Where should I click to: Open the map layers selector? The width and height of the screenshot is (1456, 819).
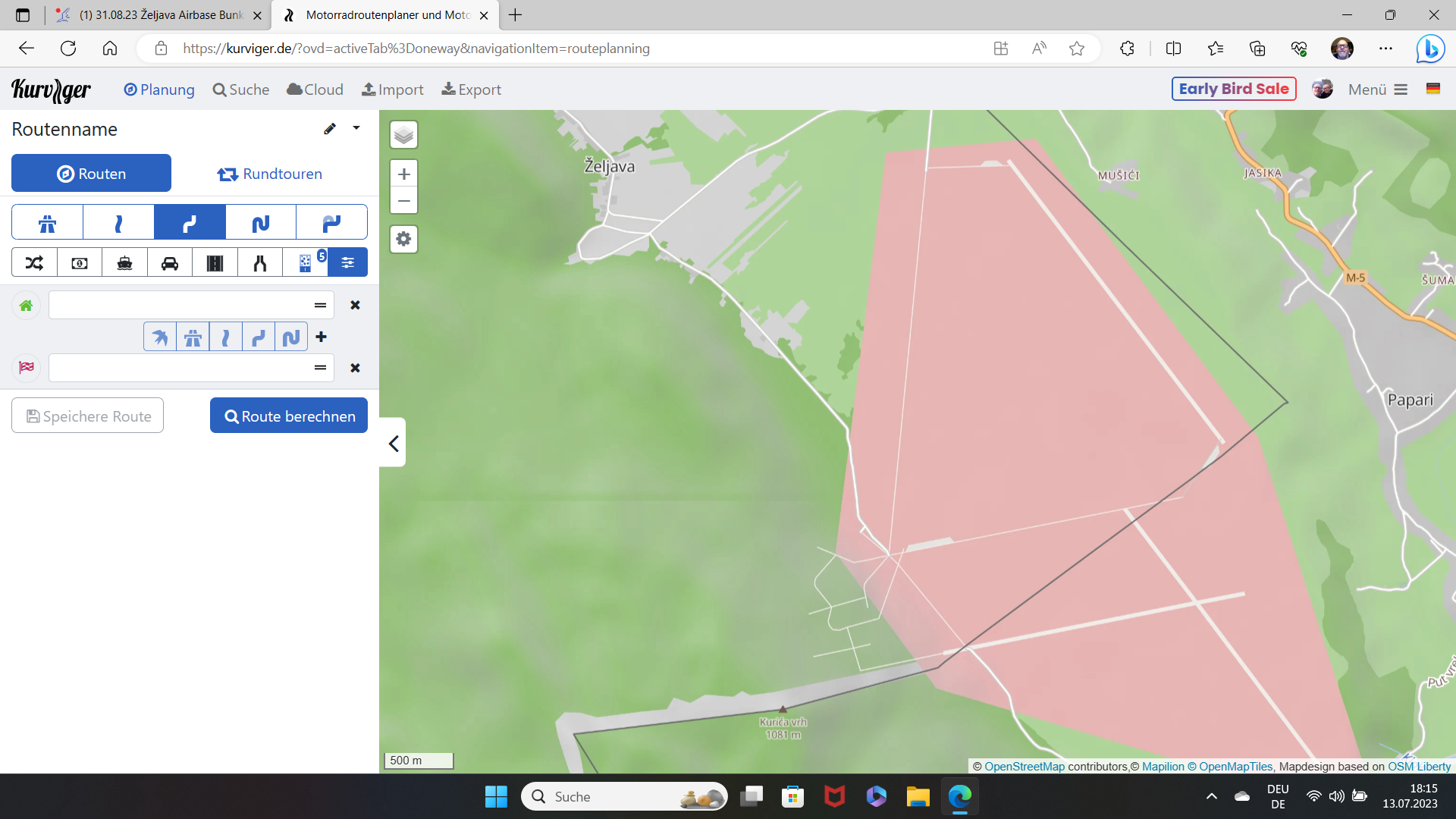coord(403,135)
